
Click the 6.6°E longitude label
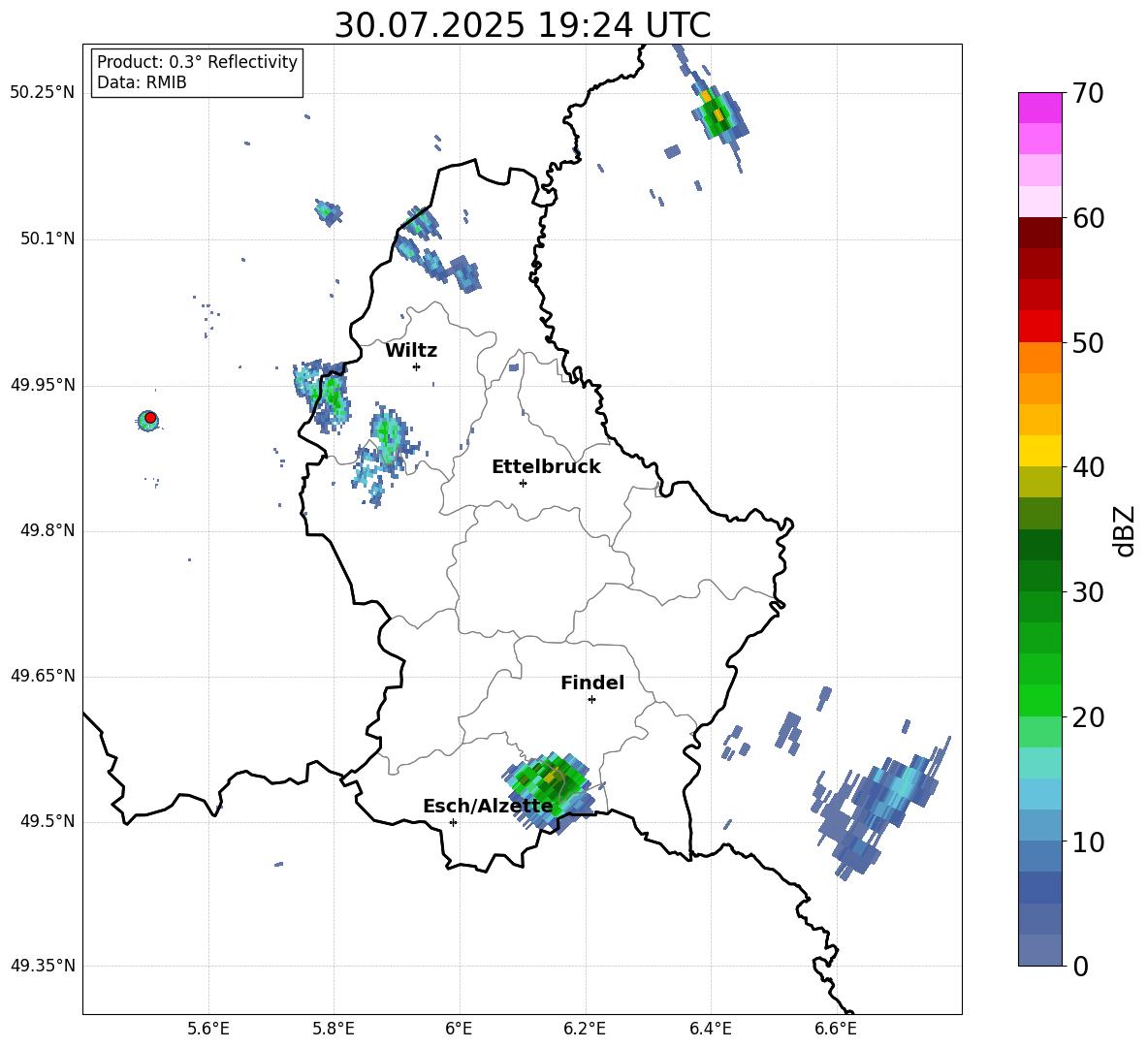pos(836,1029)
